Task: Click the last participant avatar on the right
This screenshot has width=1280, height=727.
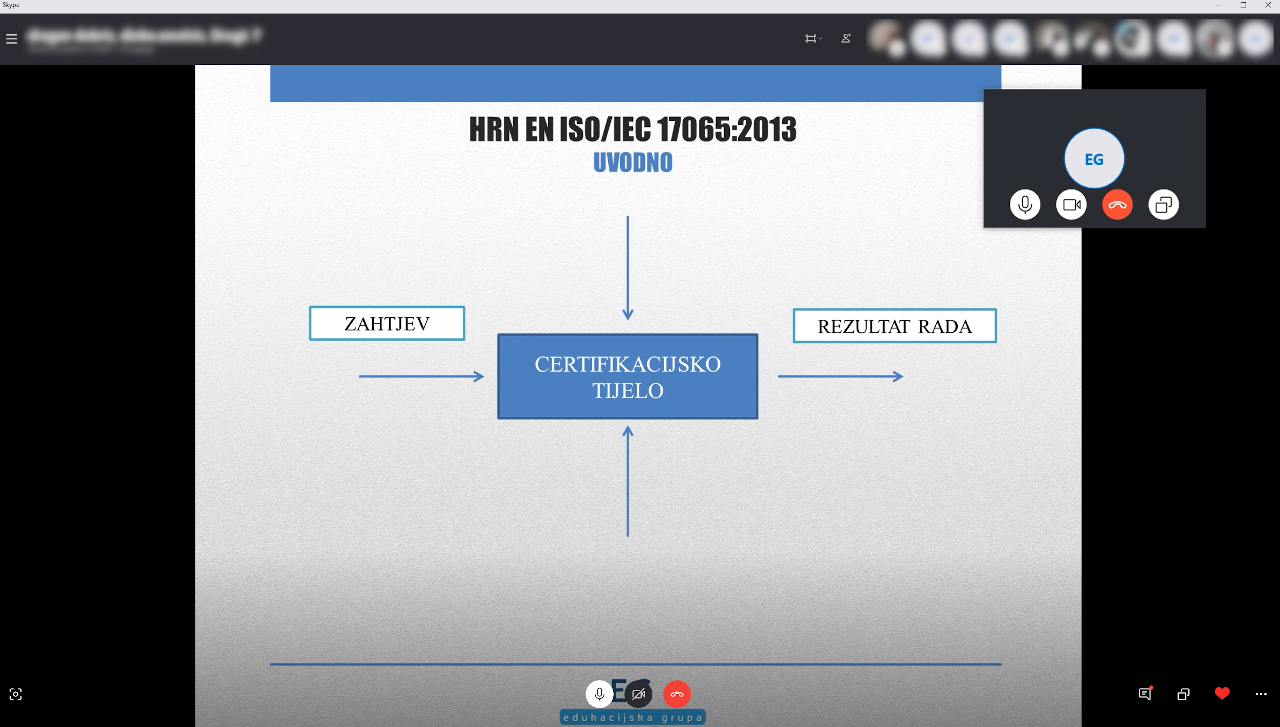Action: [x=1254, y=39]
